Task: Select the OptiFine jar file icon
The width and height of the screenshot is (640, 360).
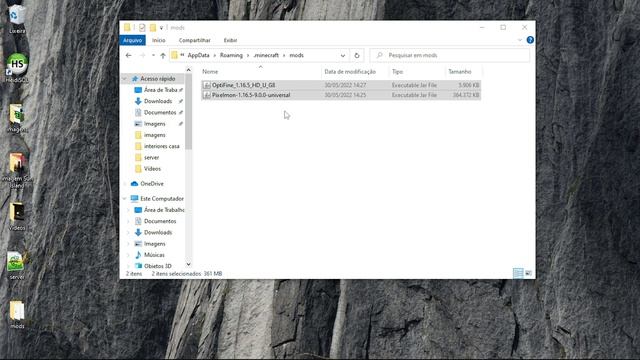Action: pyautogui.click(x=207, y=85)
